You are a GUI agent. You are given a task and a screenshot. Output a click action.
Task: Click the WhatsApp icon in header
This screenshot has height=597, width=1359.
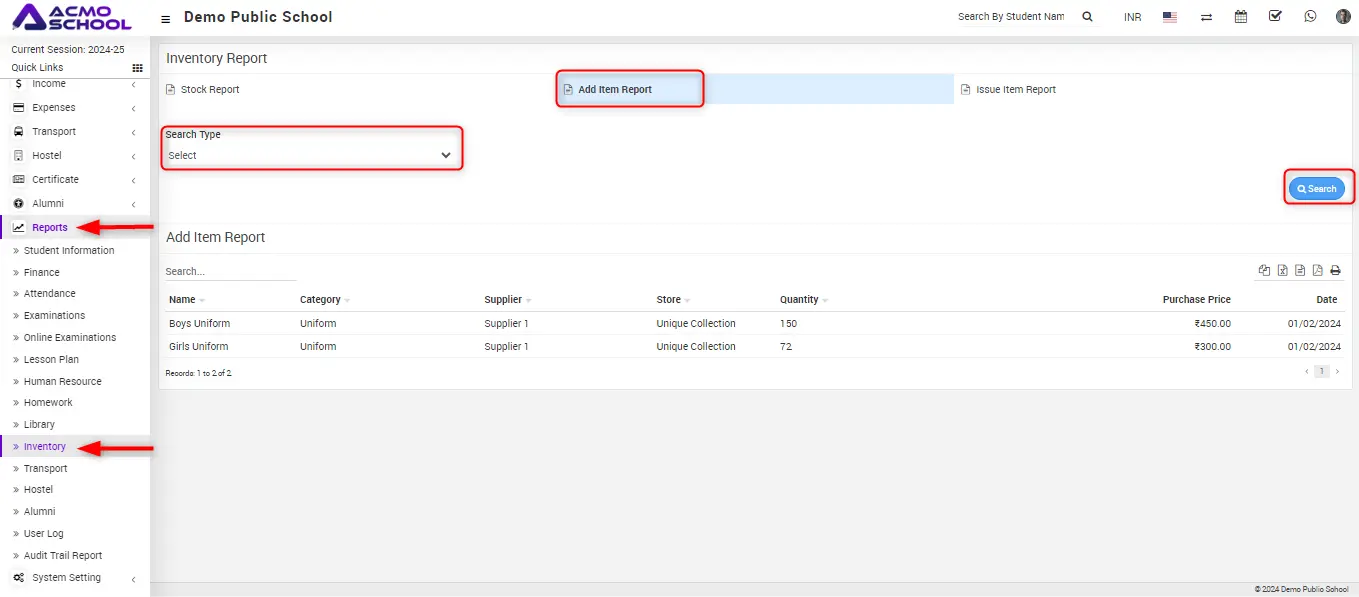[x=1310, y=17]
